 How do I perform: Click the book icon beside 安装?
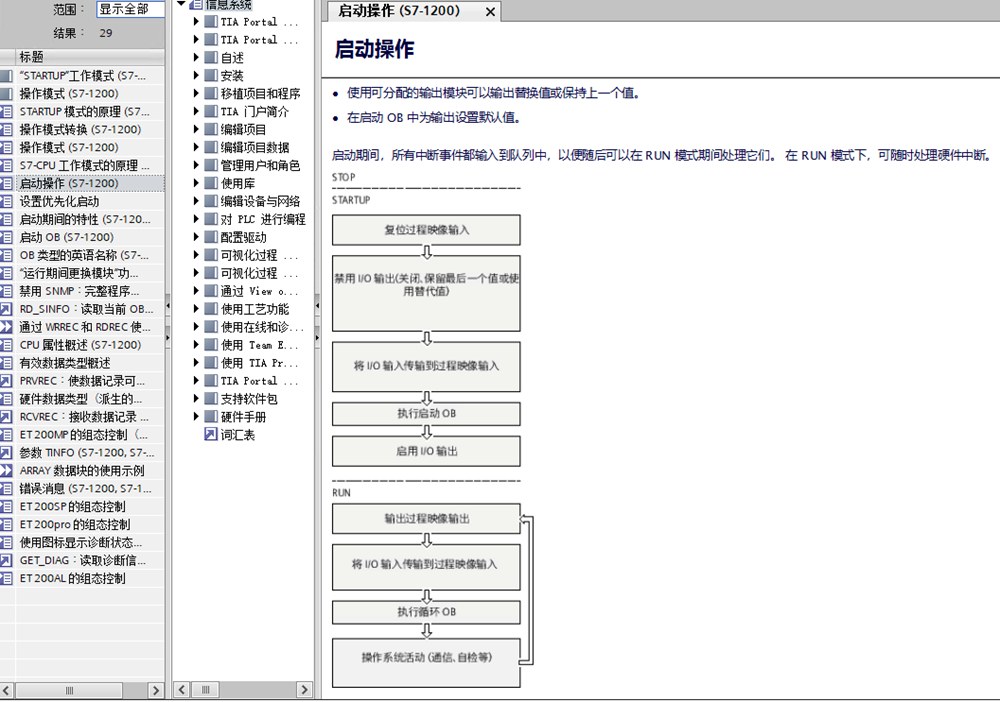tap(210, 76)
